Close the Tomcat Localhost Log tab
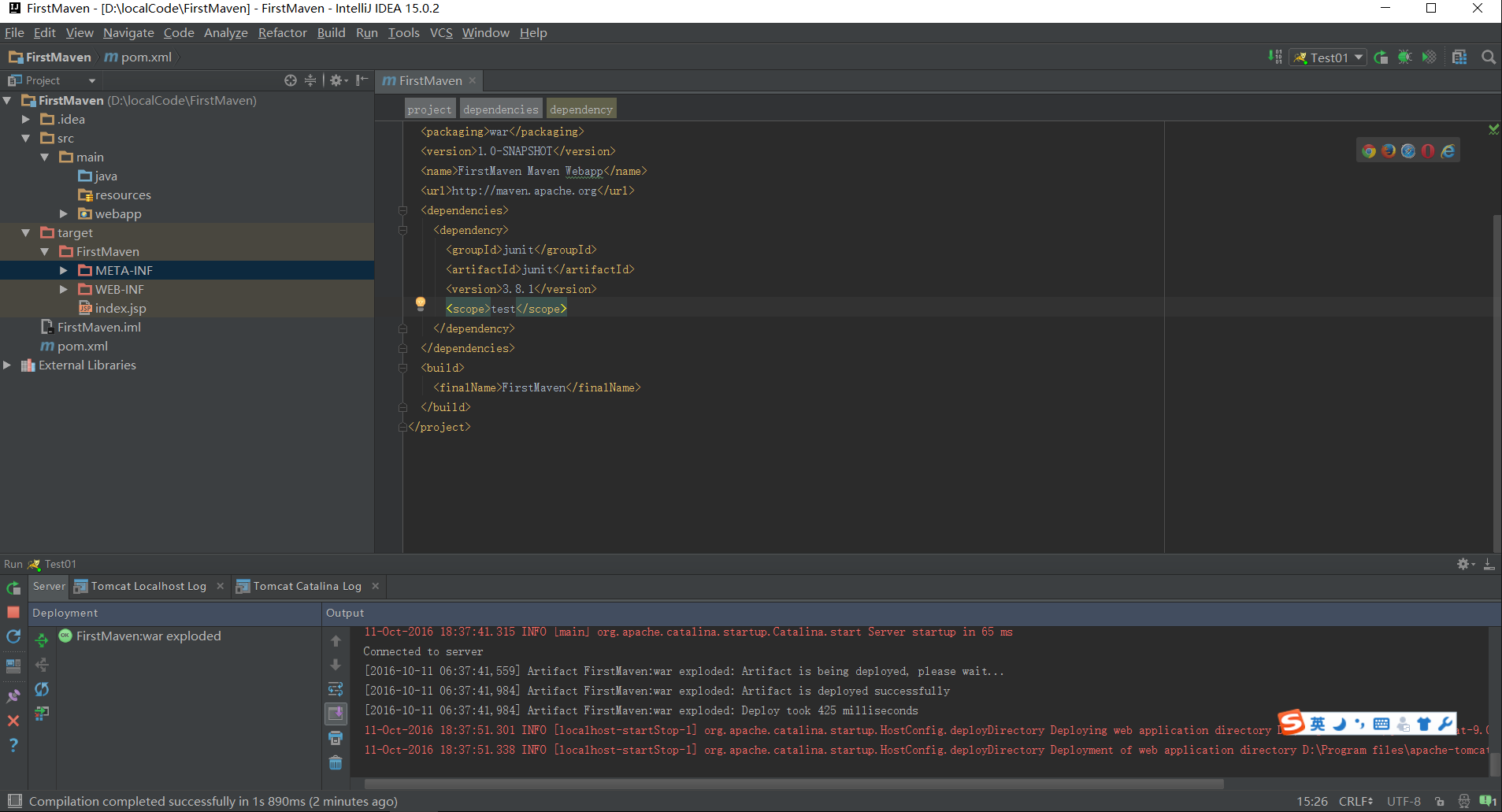The image size is (1502, 812). pyautogui.click(x=221, y=586)
